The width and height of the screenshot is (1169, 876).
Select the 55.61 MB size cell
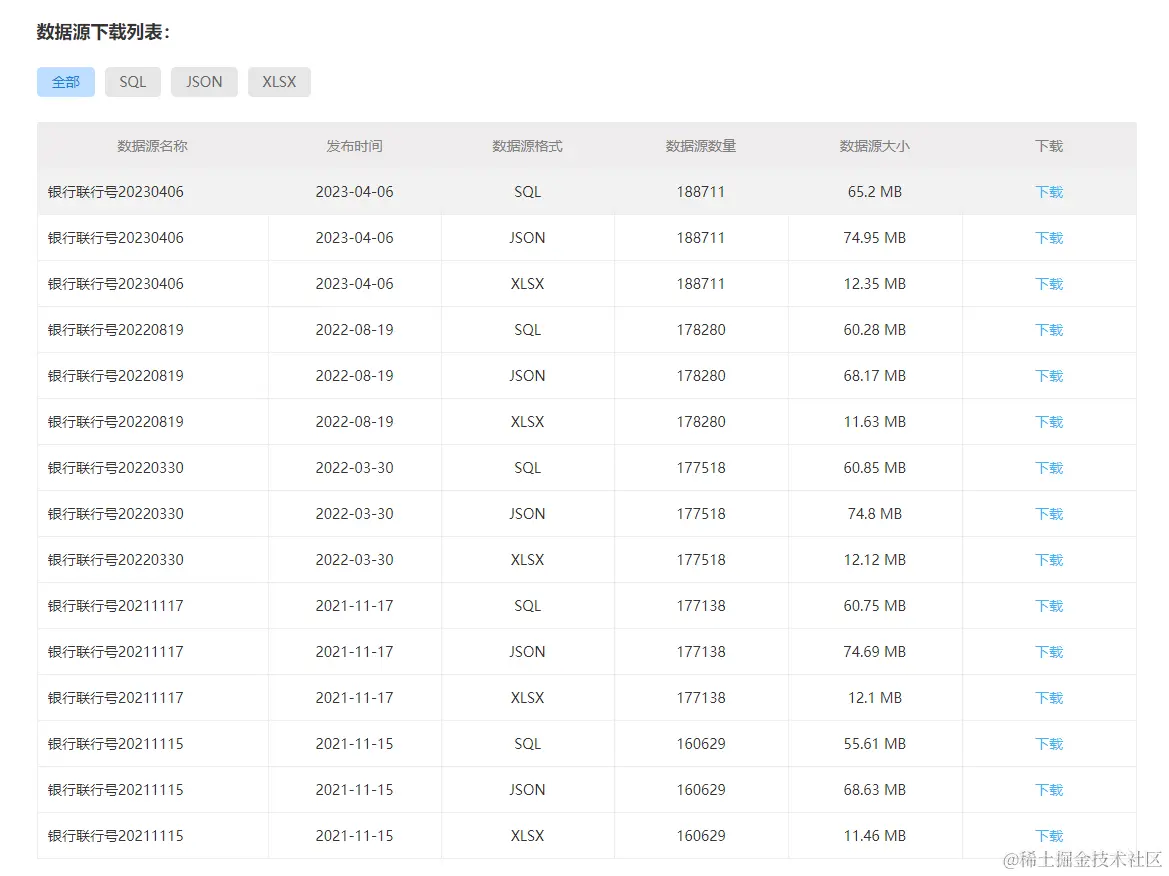pyautogui.click(x=875, y=744)
